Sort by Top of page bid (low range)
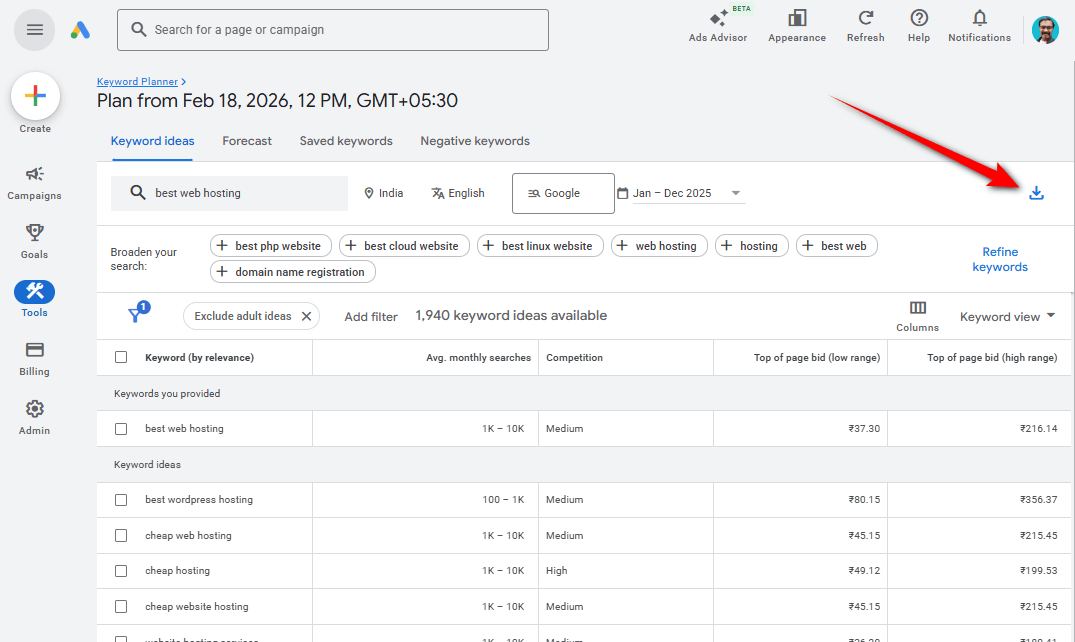Image resolution: width=1075 pixels, height=642 pixels. click(x=817, y=357)
